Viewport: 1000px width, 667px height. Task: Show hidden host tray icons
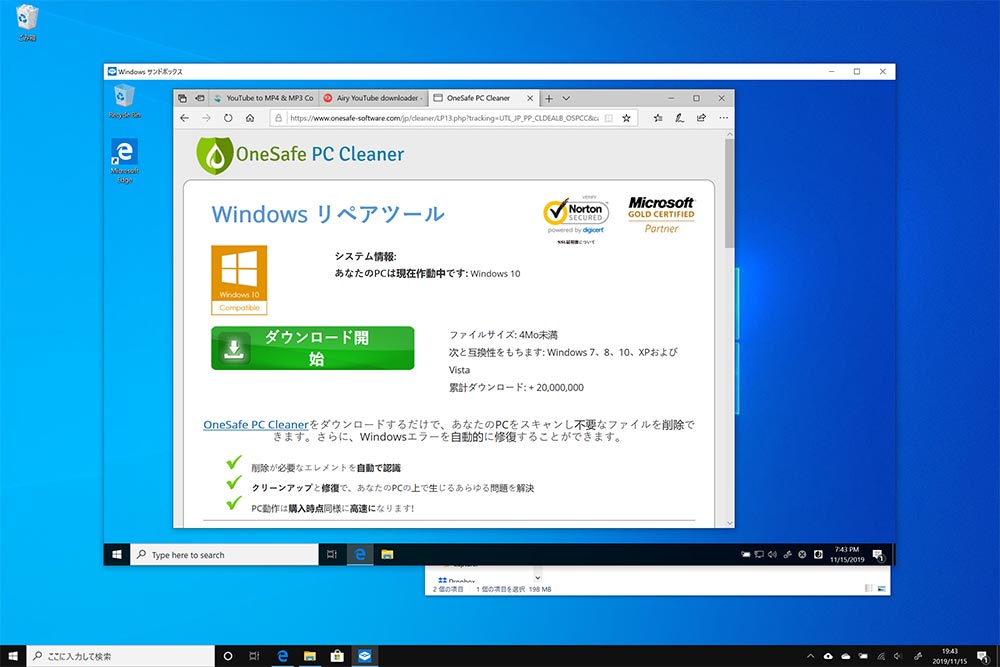pos(810,656)
